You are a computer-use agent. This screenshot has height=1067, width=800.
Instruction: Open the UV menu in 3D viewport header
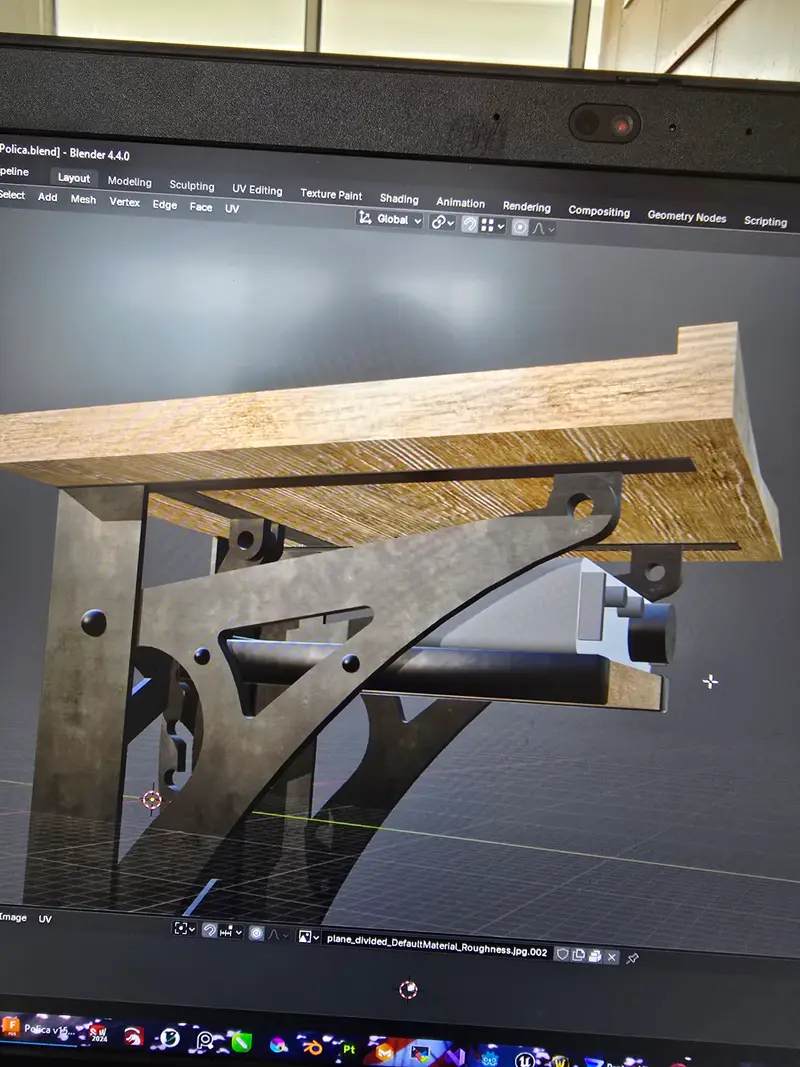point(232,209)
